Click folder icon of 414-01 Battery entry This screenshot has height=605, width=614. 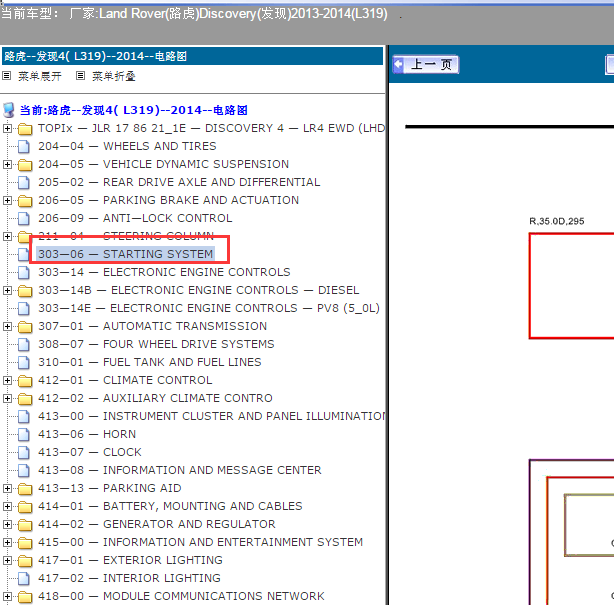tap(25, 507)
